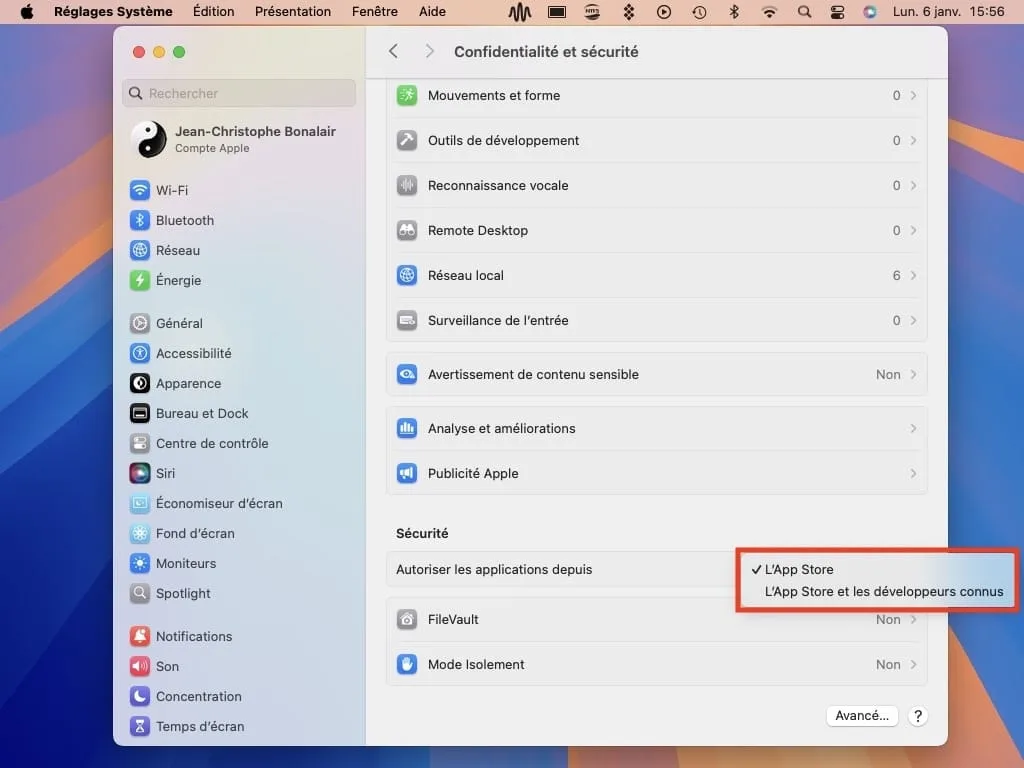
Task: Click the Rechercher search field
Action: tap(239, 93)
